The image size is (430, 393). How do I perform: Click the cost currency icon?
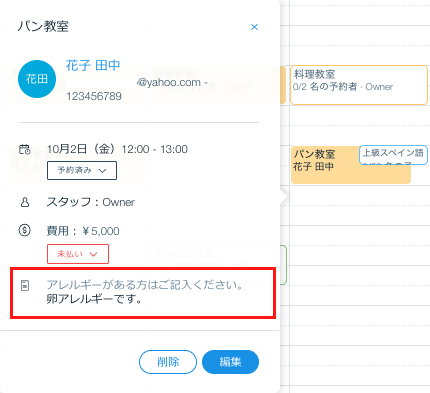click(x=25, y=230)
